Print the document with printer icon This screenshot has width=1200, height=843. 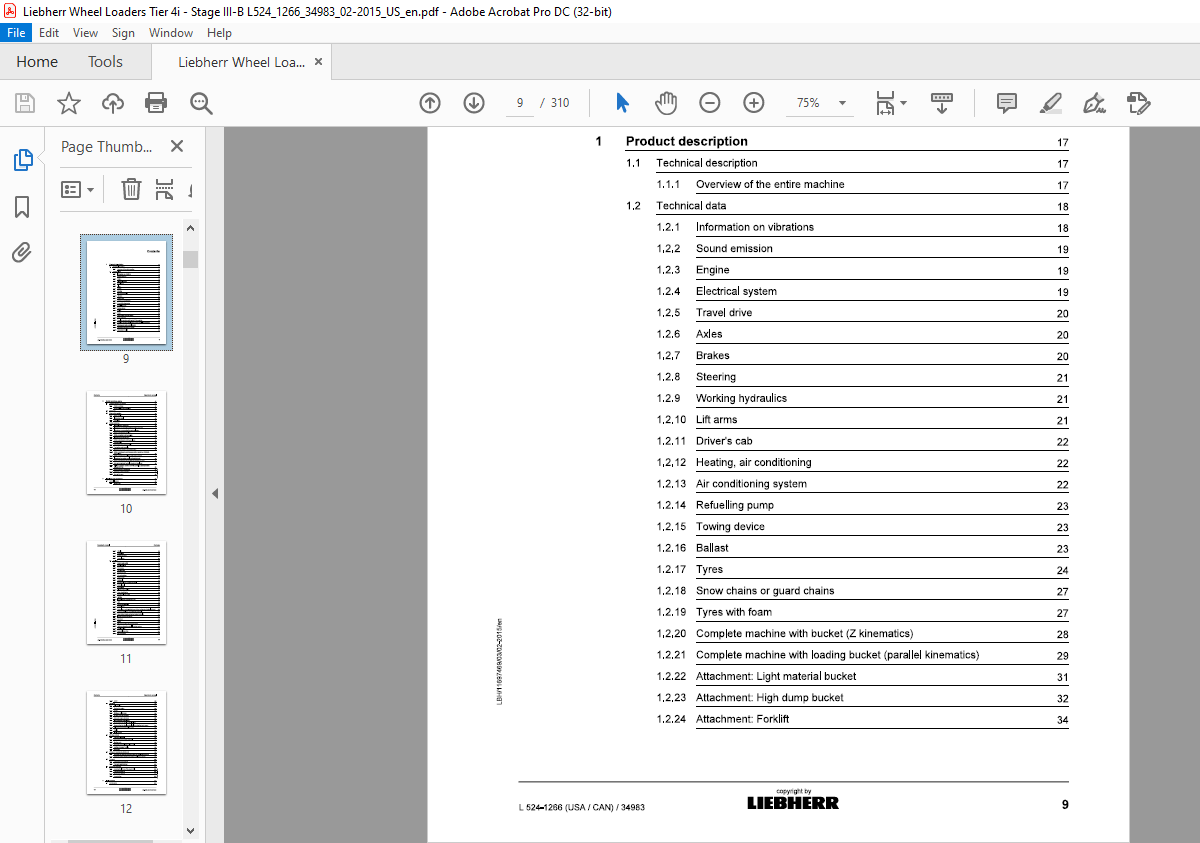tap(156, 102)
